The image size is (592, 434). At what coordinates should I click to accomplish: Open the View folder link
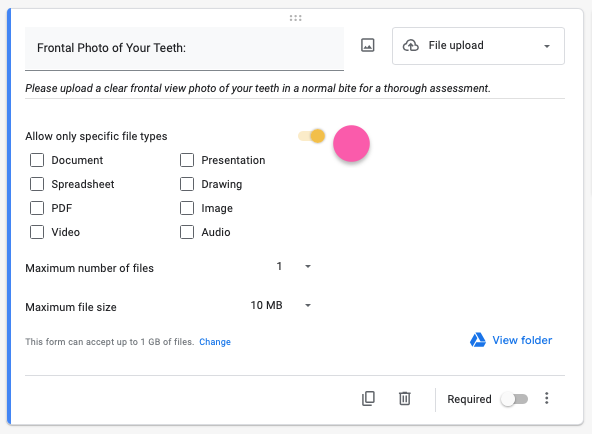[522, 340]
